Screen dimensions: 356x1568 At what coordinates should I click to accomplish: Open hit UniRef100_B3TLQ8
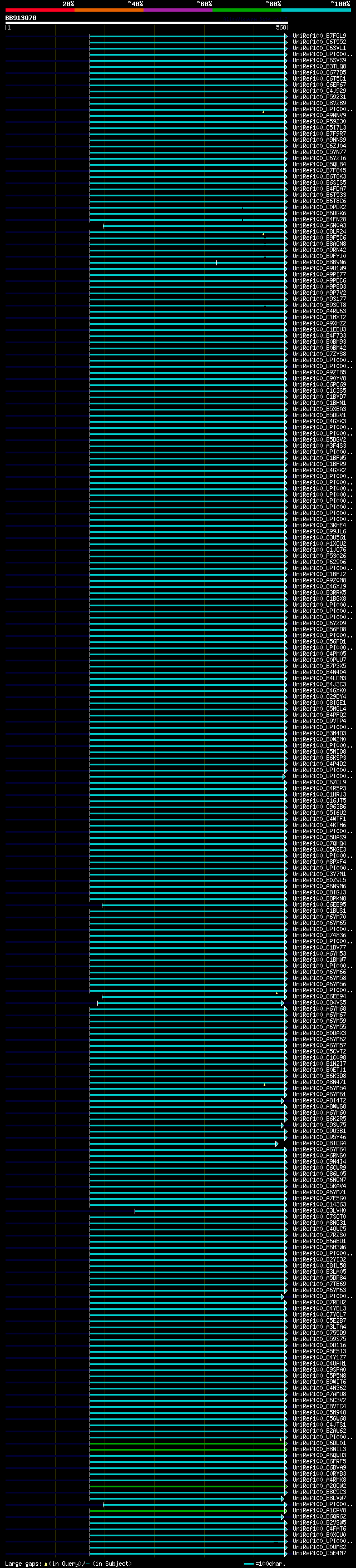pos(319,66)
